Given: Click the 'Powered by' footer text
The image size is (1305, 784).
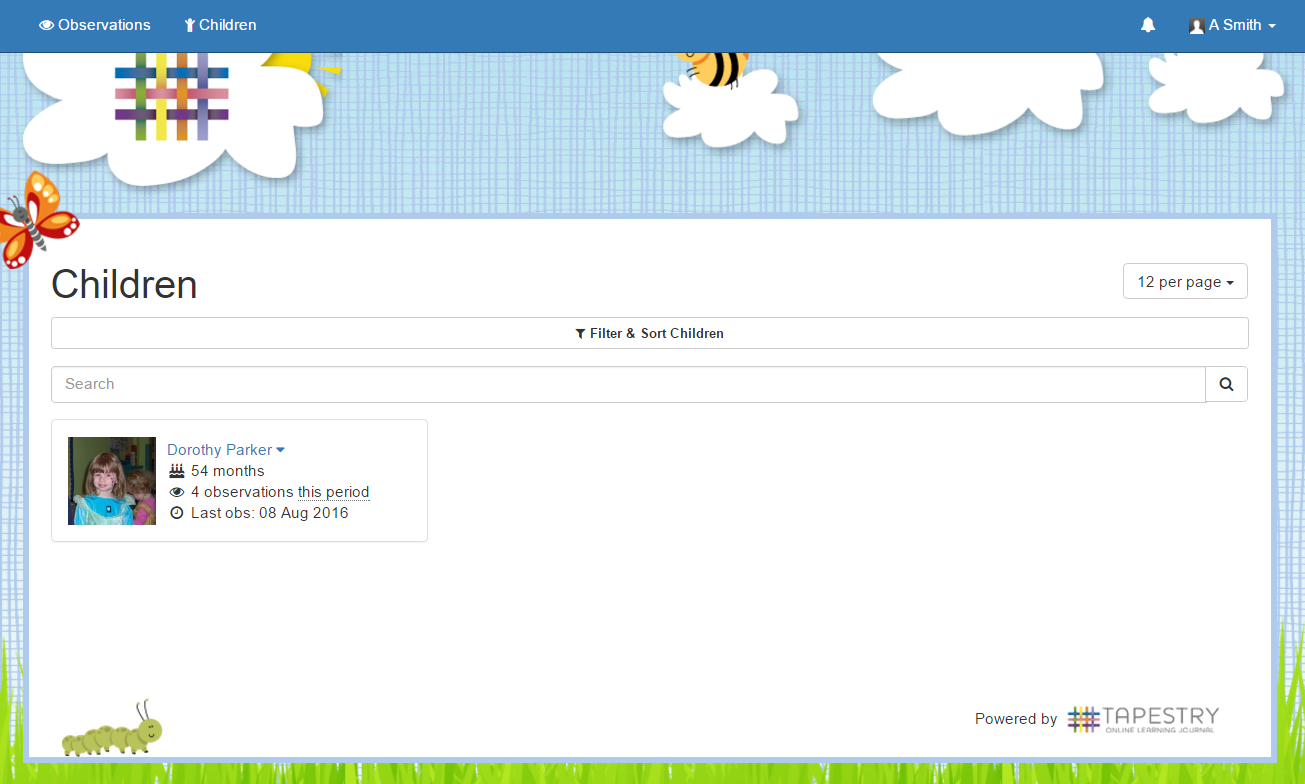Looking at the screenshot, I should (1016, 719).
